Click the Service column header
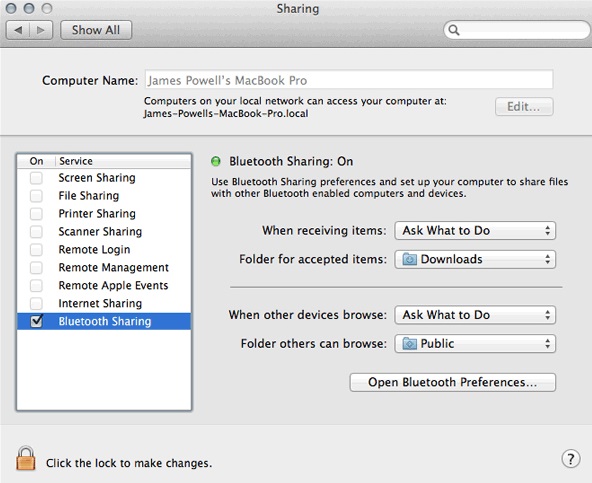592x483 pixels. pyautogui.click(x=124, y=161)
